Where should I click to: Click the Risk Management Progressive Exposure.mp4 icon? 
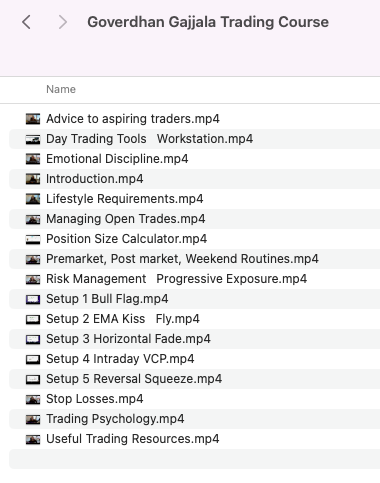pos(33,279)
